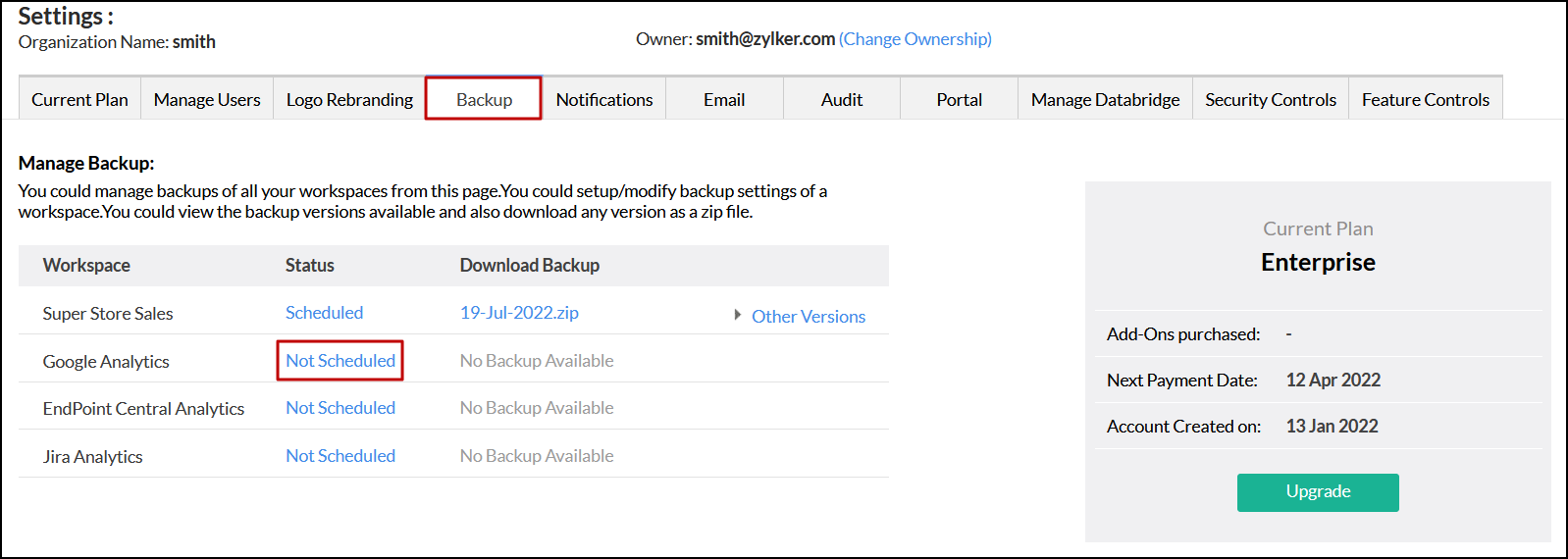Image resolution: width=1568 pixels, height=559 pixels.
Task: Open the Other Versions link
Action: [x=808, y=316]
